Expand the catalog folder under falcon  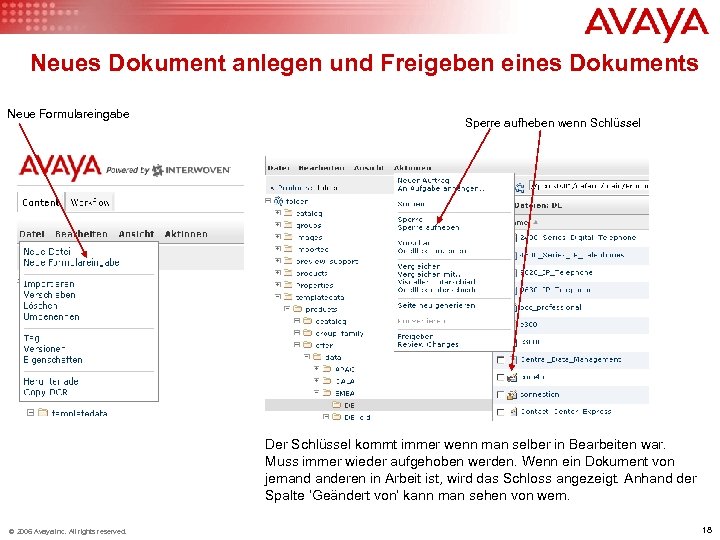click(x=278, y=213)
